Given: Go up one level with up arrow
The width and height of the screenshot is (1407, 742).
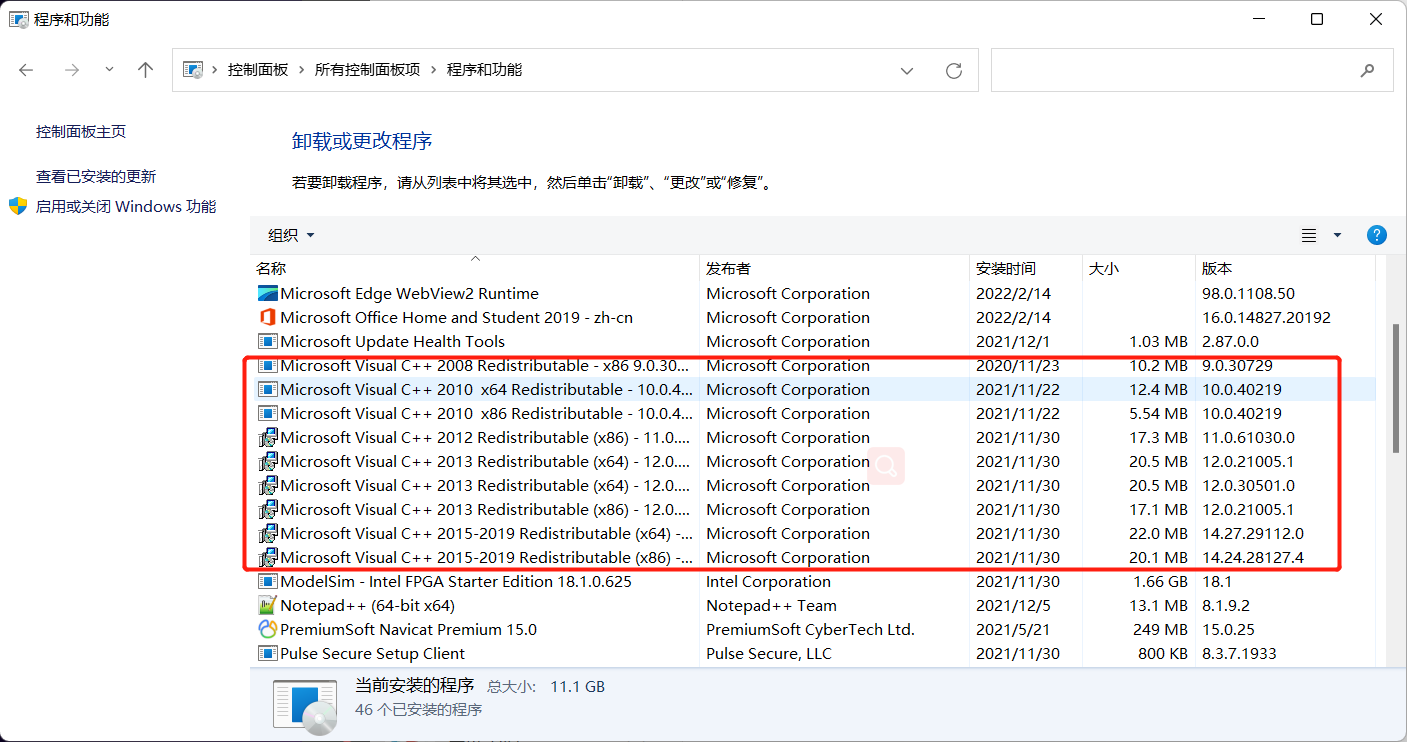Looking at the screenshot, I should point(146,70).
